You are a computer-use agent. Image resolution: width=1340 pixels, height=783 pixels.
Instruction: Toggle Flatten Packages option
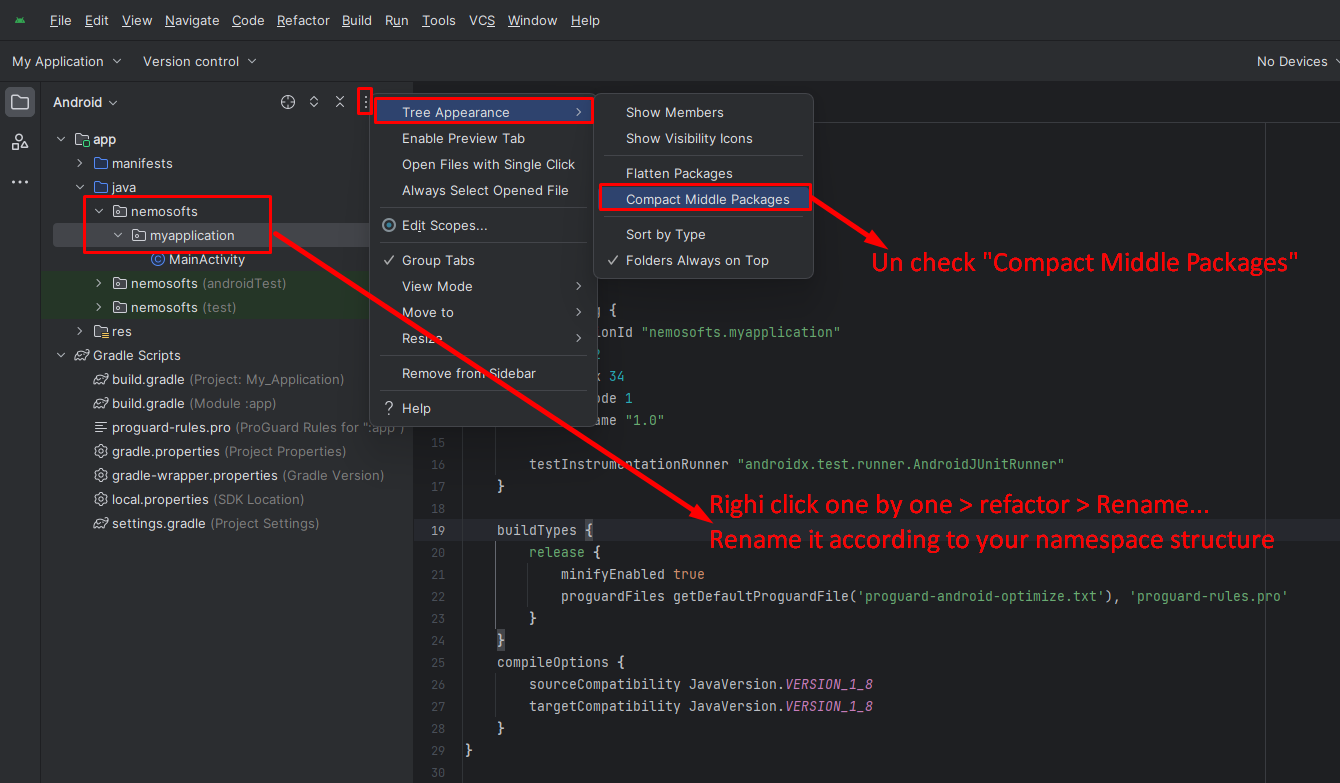704,173
